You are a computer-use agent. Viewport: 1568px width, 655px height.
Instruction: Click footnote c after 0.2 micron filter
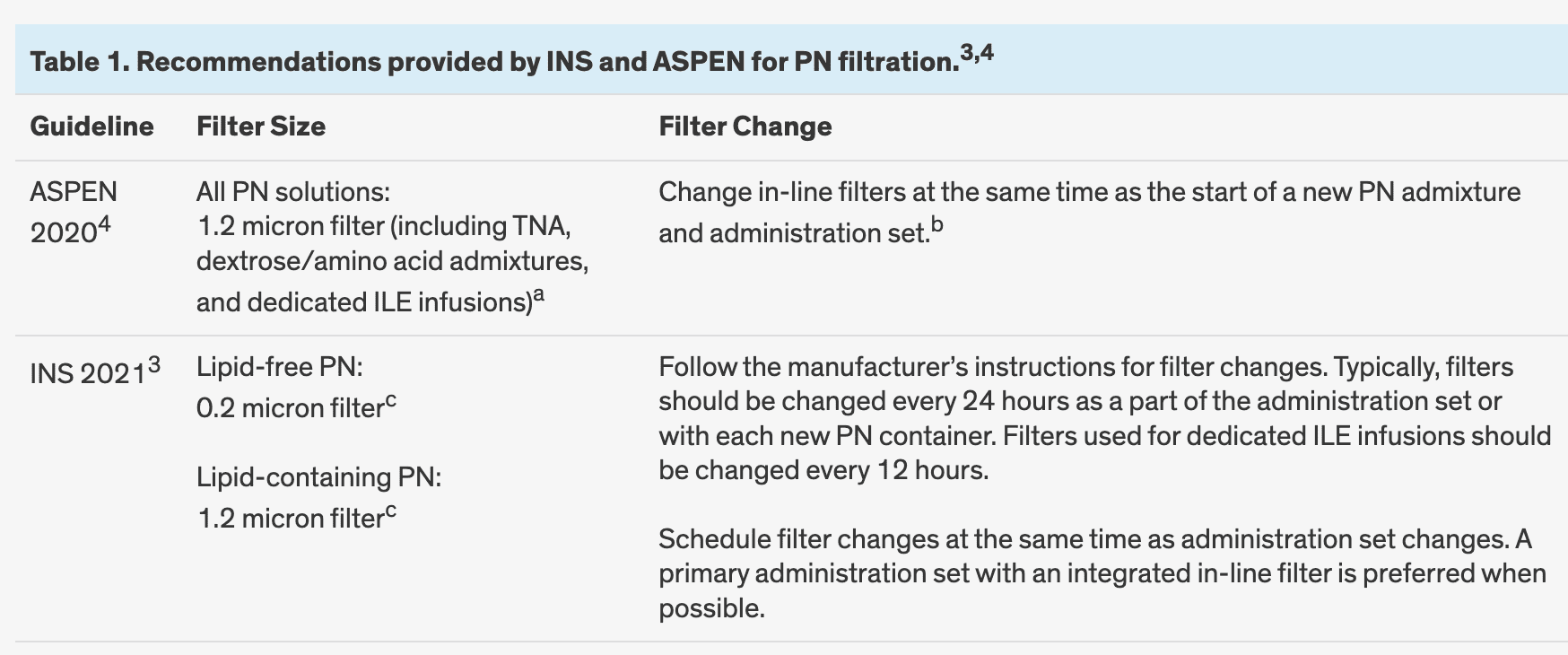click(x=390, y=401)
